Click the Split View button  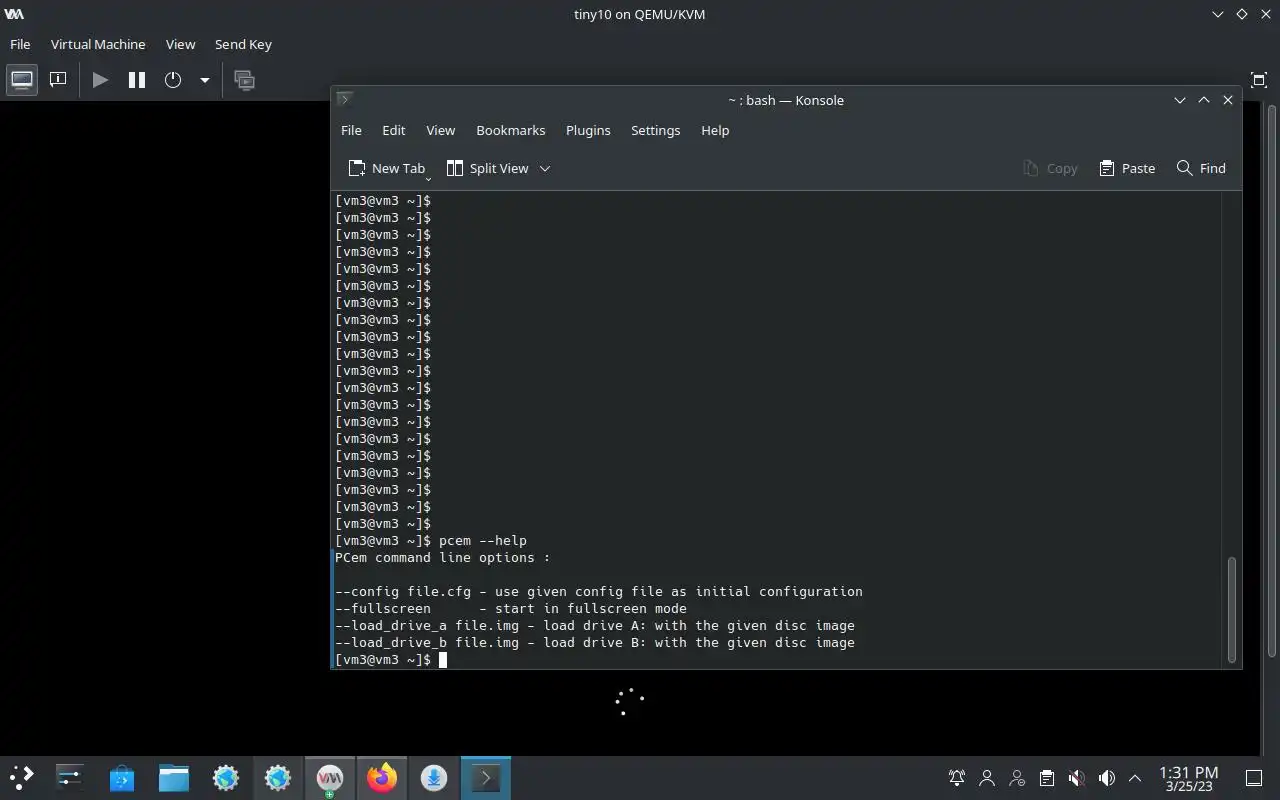488,168
